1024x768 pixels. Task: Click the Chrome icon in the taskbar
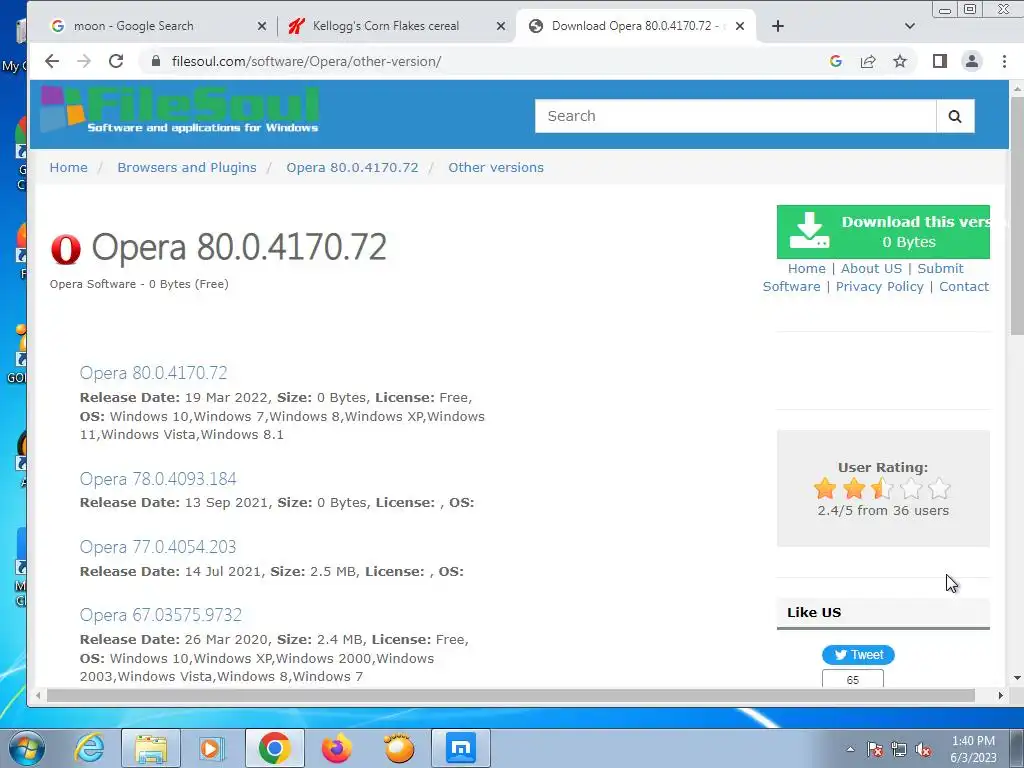coord(274,748)
